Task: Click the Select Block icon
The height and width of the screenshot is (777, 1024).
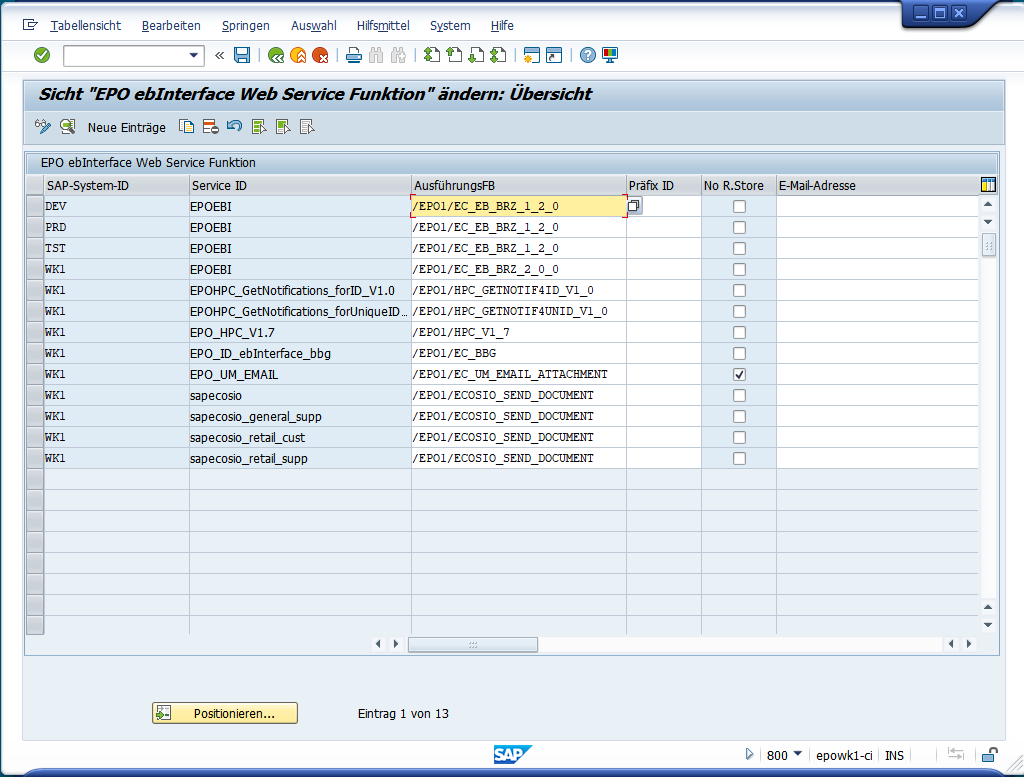Action: pyautogui.click(x=283, y=127)
